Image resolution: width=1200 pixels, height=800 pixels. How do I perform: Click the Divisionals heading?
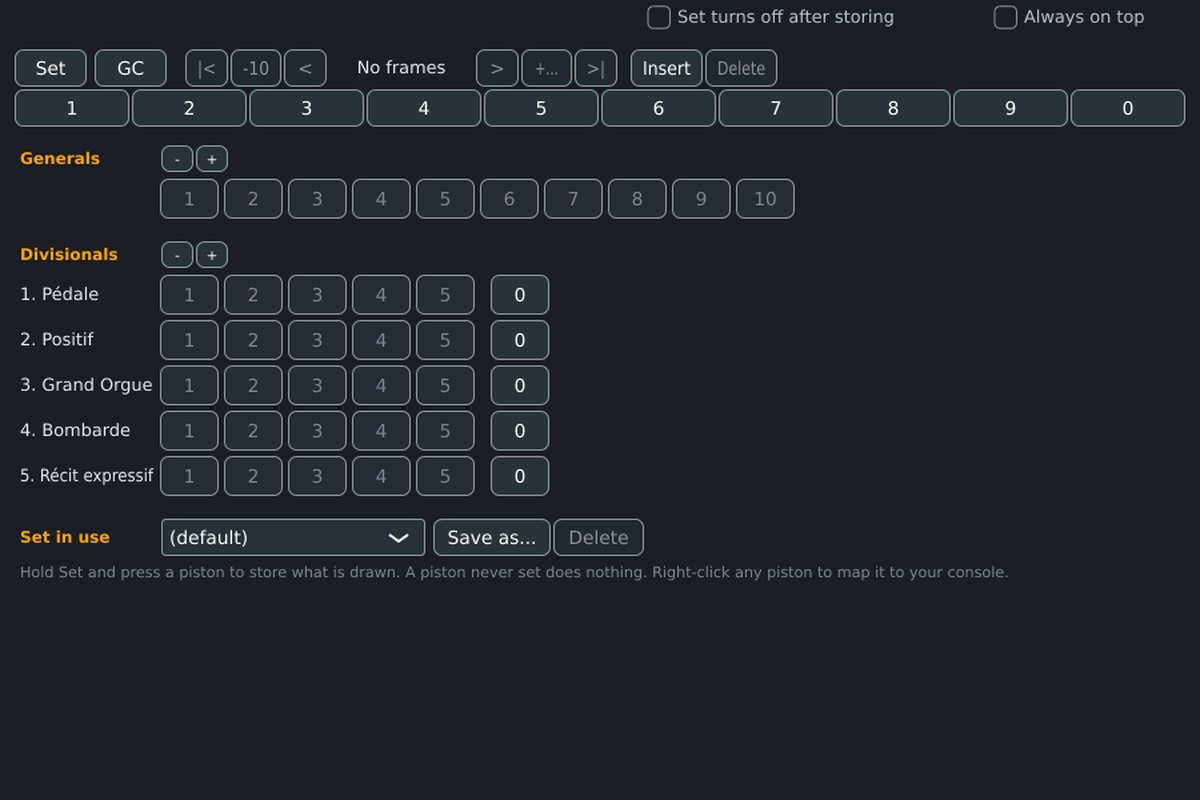tap(69, 254)
